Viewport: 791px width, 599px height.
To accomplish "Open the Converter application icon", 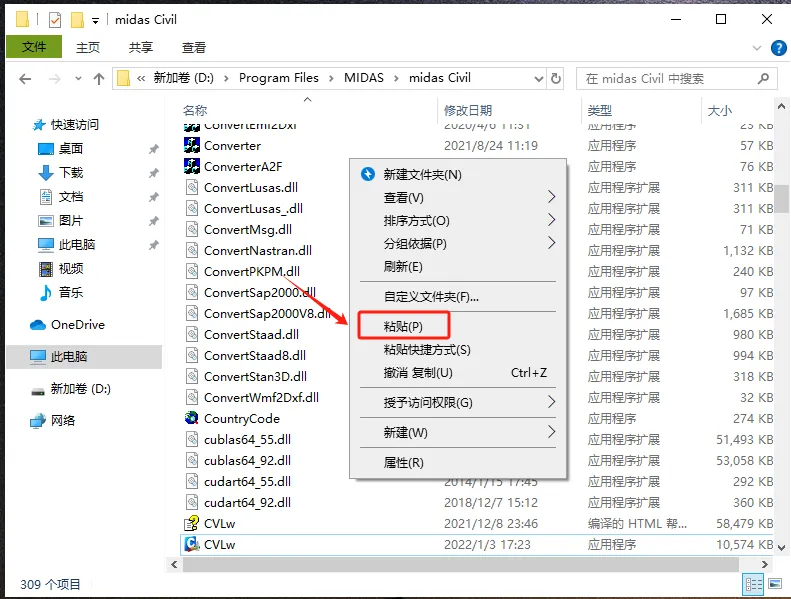I will pyautogui.click(x=192, y=145).
